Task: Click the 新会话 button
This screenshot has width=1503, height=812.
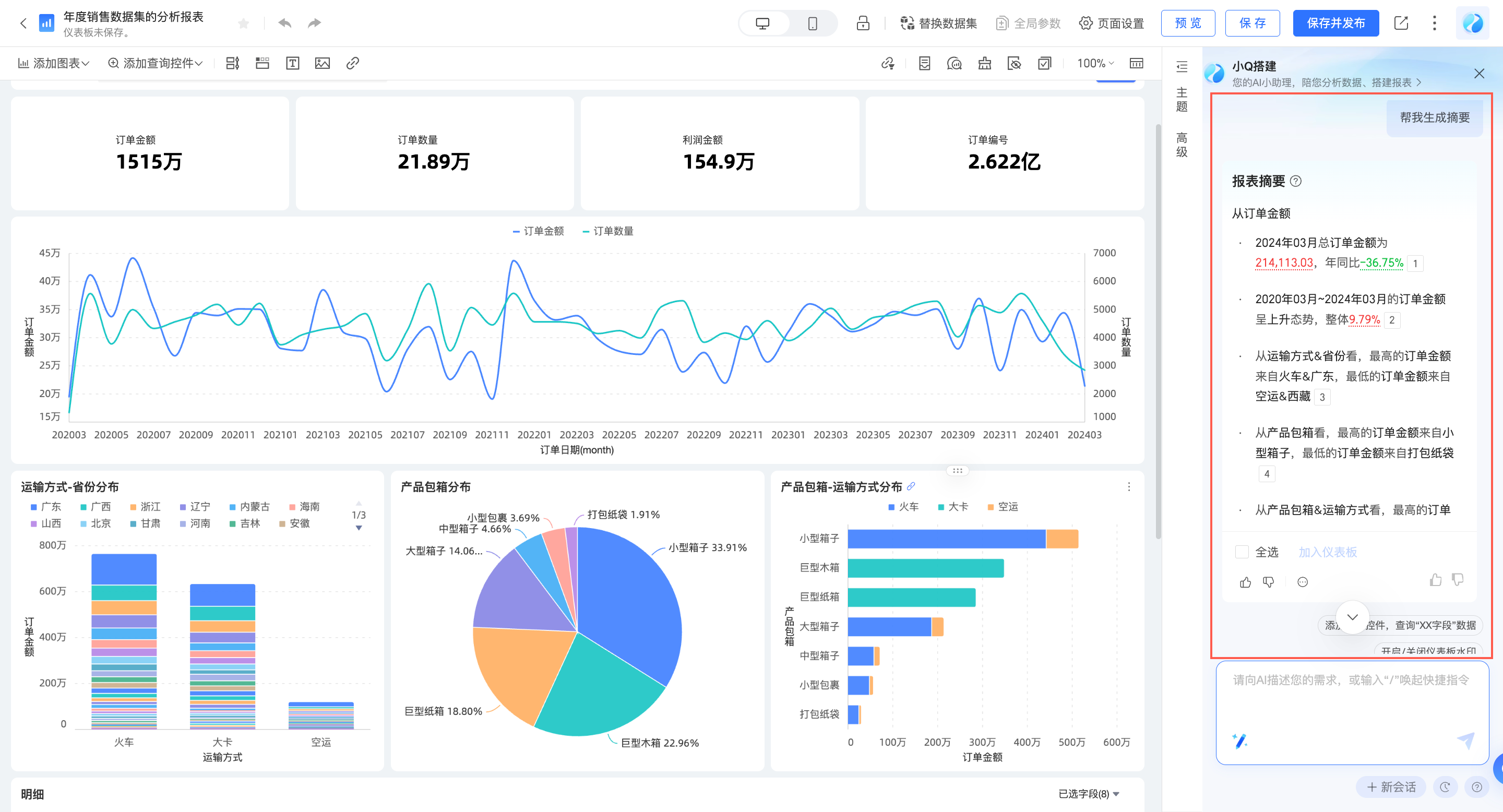Action: (1391, 787)
